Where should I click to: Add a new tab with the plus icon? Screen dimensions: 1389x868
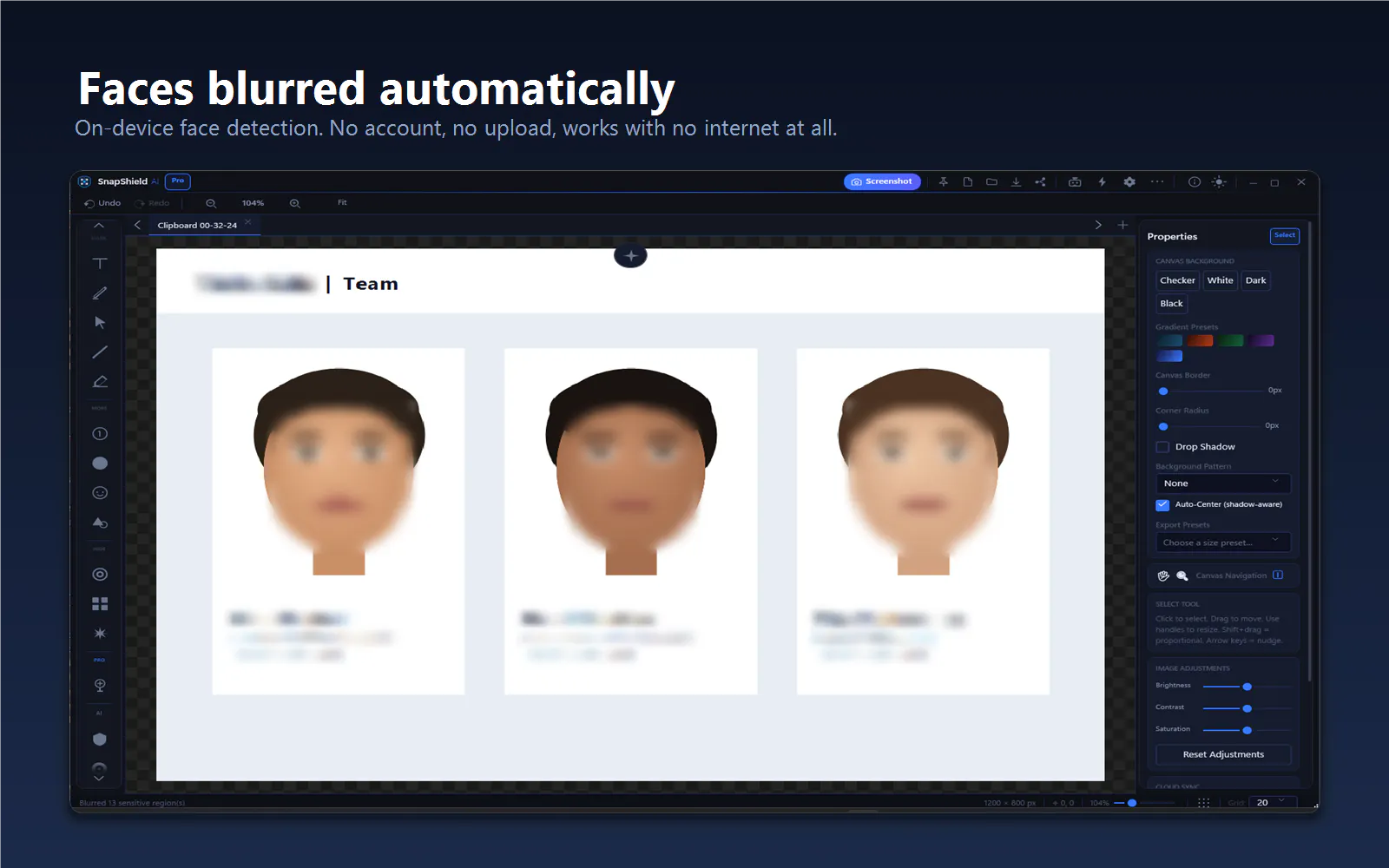point(1122,225)
